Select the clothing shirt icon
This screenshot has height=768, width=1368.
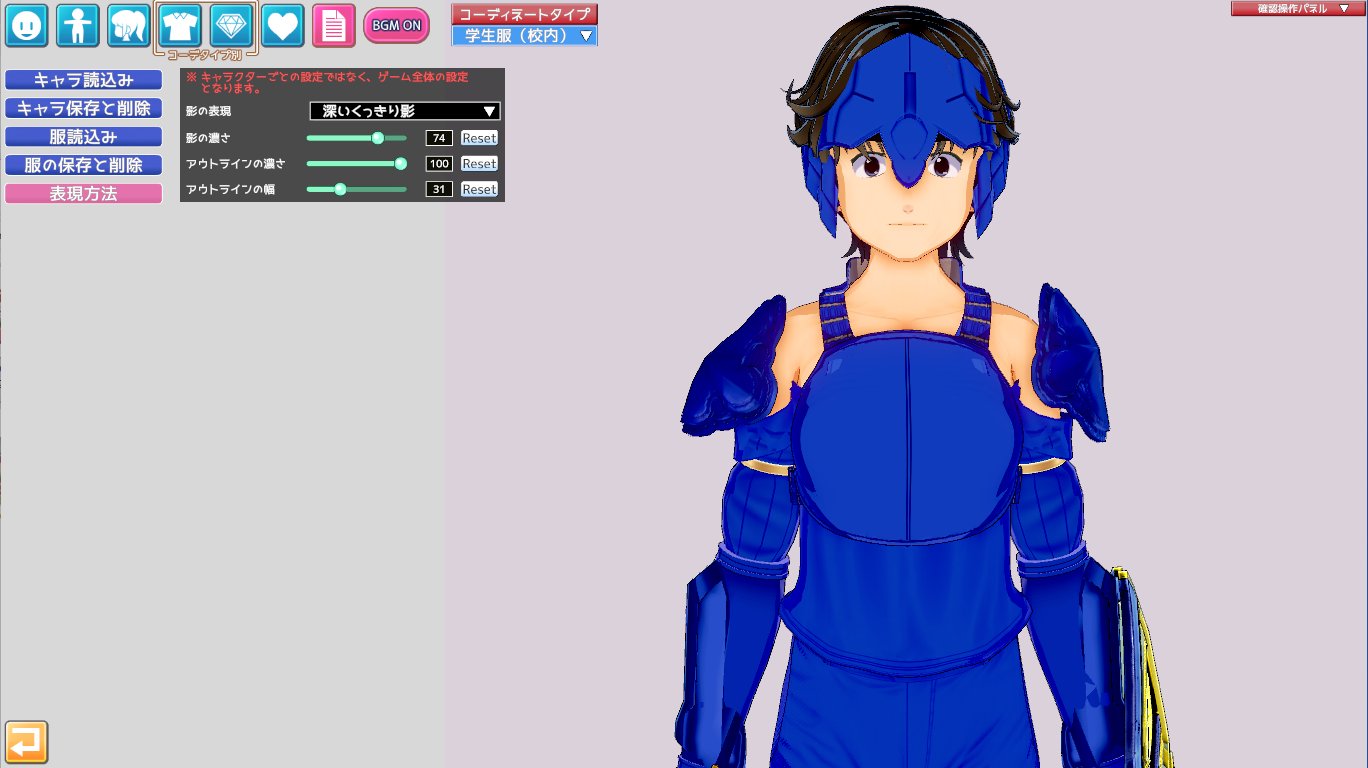[181, 25]
